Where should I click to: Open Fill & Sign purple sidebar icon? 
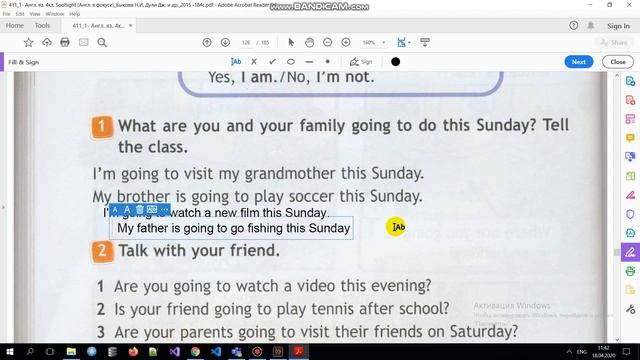pos(630,252)
